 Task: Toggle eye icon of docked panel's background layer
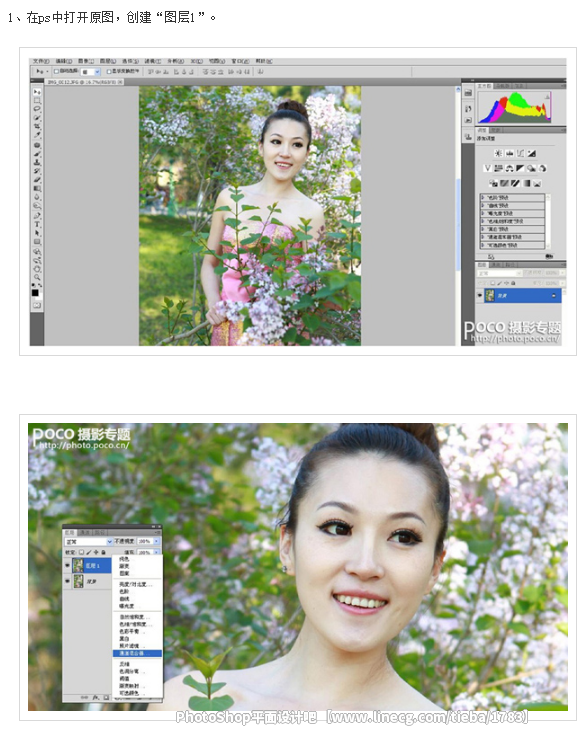(x=480, y=295)
